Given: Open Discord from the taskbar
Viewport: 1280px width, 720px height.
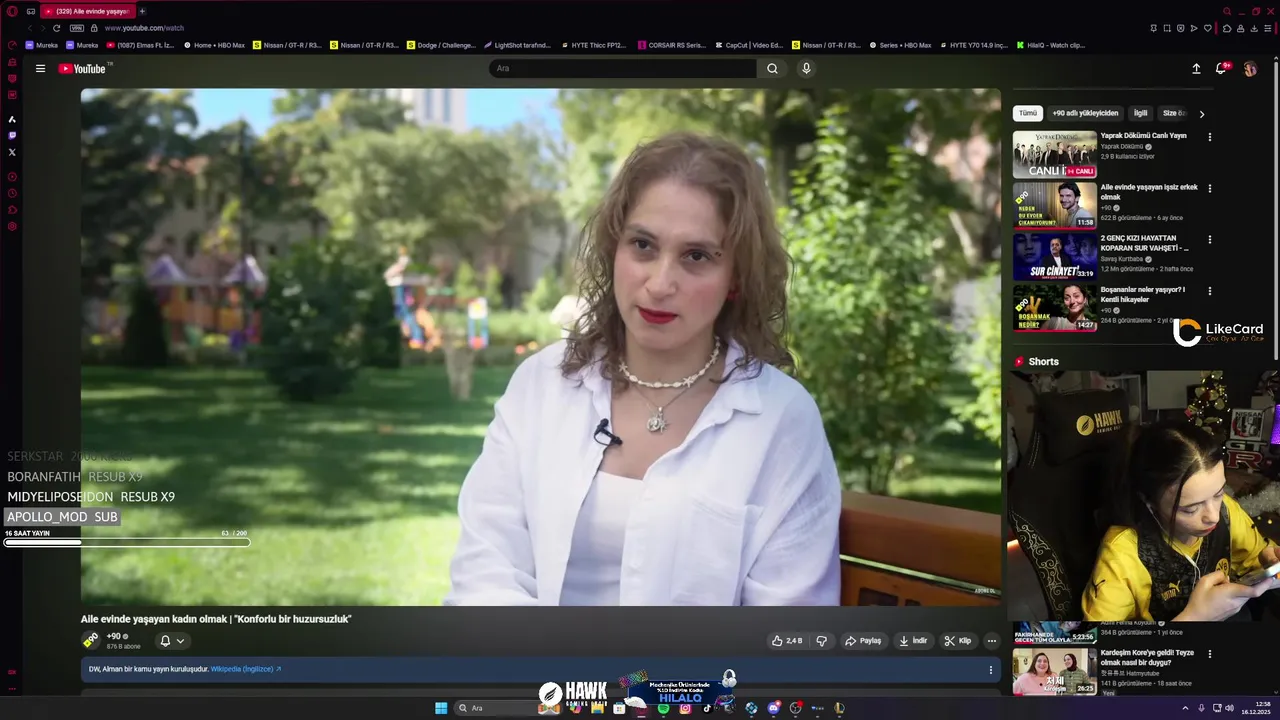Looking at the screenshot, I should pyautogui.click(x=773, y=708).
